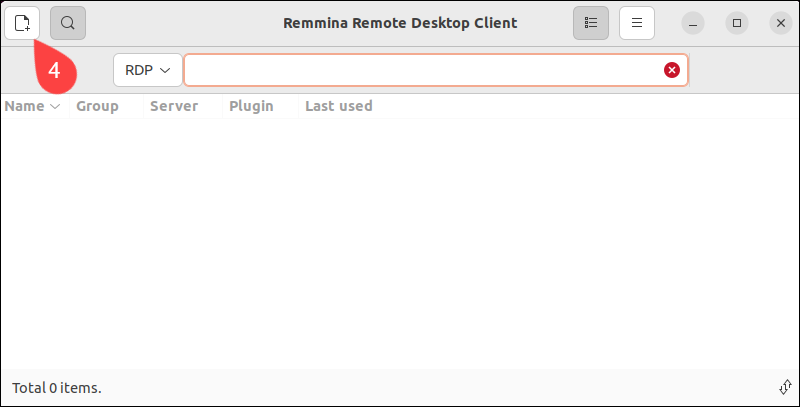Screen dimensions: 800x407
Task: Maximize the Remmina window
Action: [737, 23]
